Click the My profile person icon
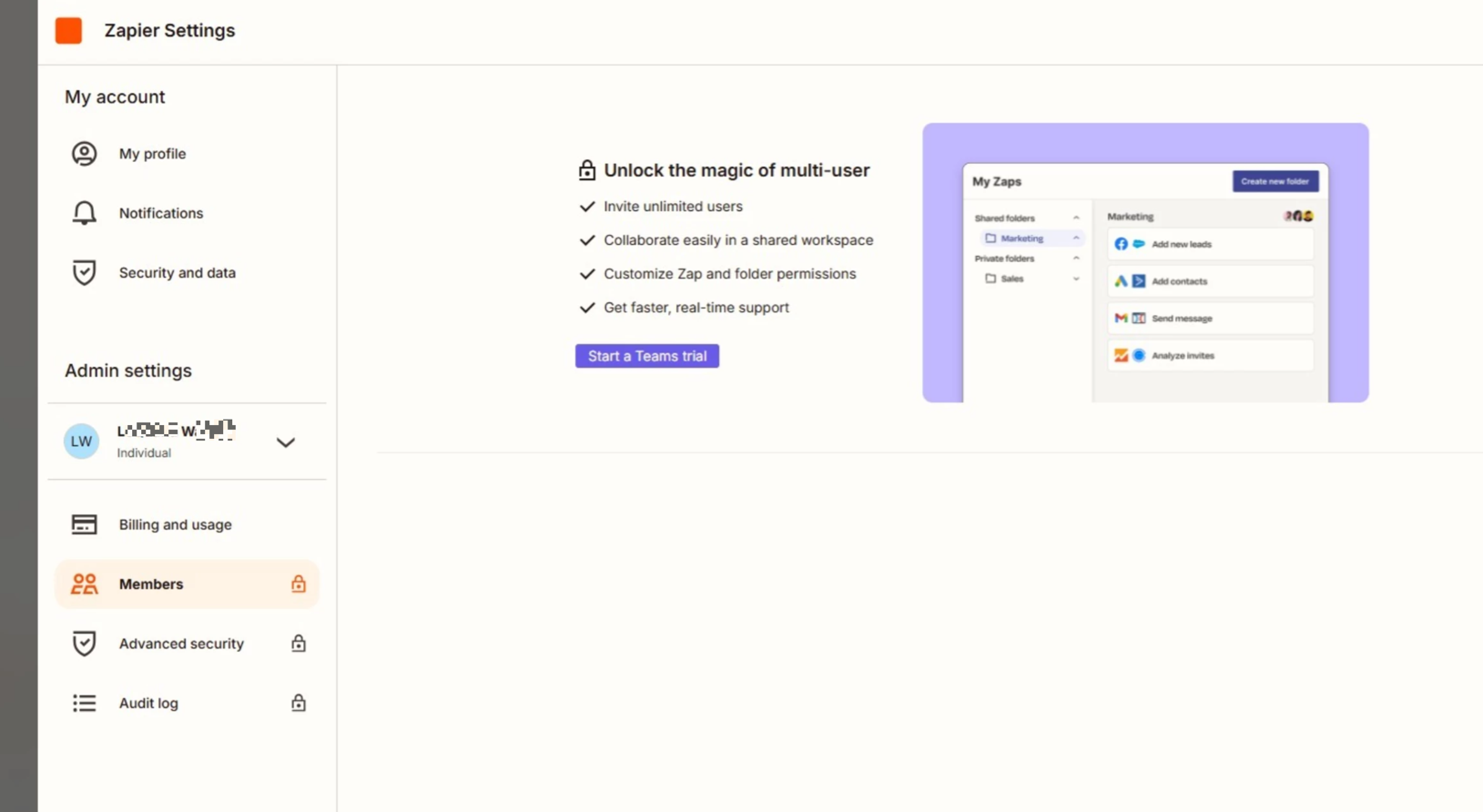The height and width of the screenshot is (812, 1483). pyautogui.click(x=84, y=154)
